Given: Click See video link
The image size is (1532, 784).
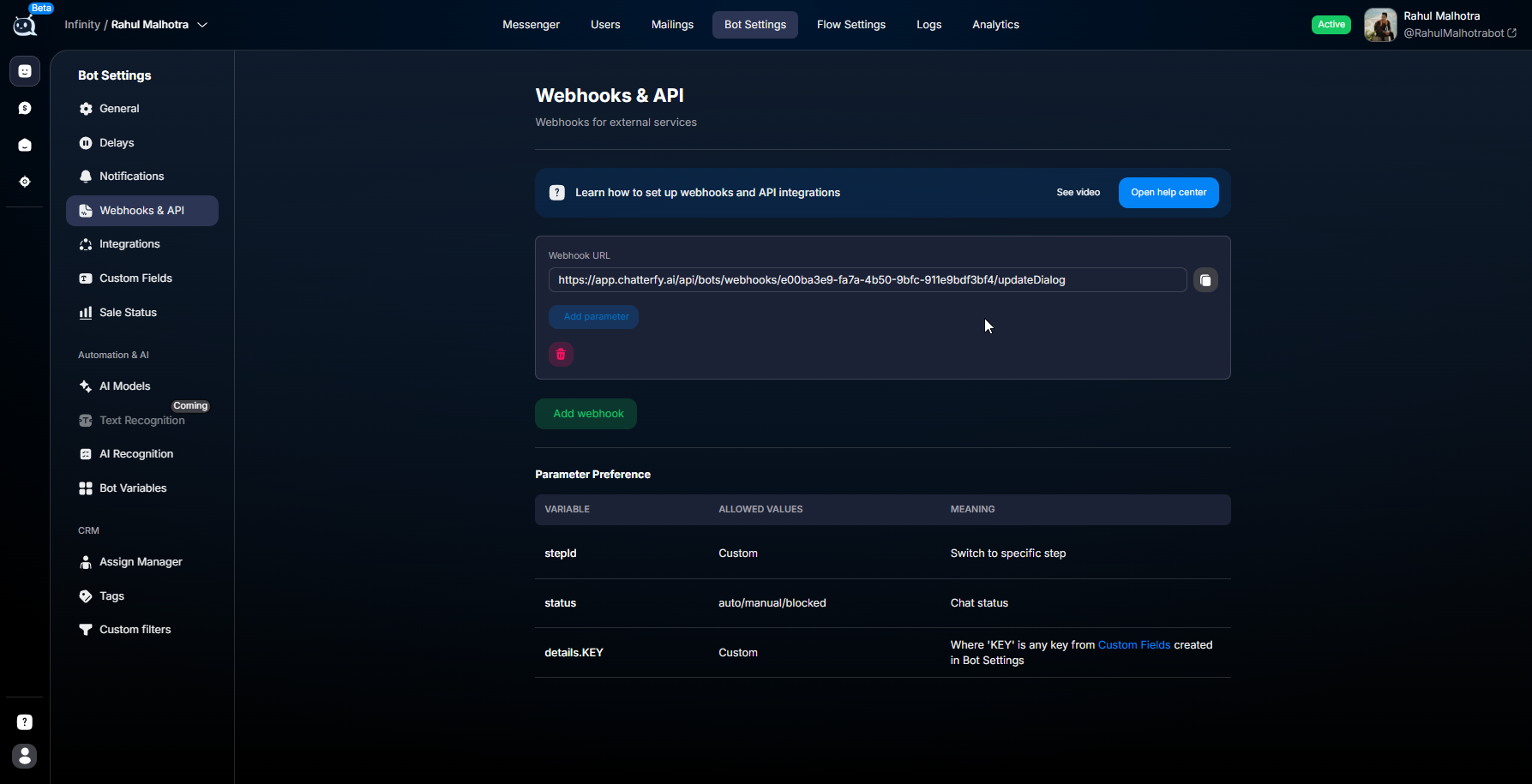Looking at the screenshot, I should (1078, 193).
